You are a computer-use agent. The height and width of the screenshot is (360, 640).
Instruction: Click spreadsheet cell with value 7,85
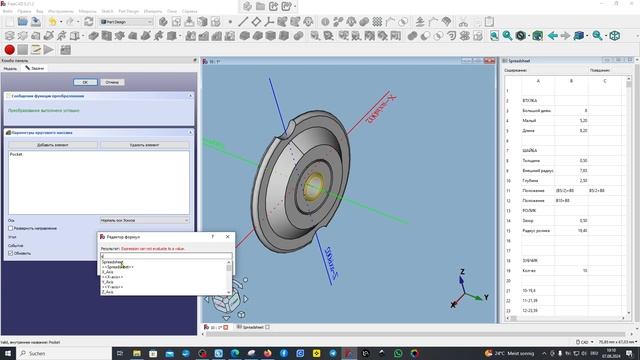coord(571,171)
